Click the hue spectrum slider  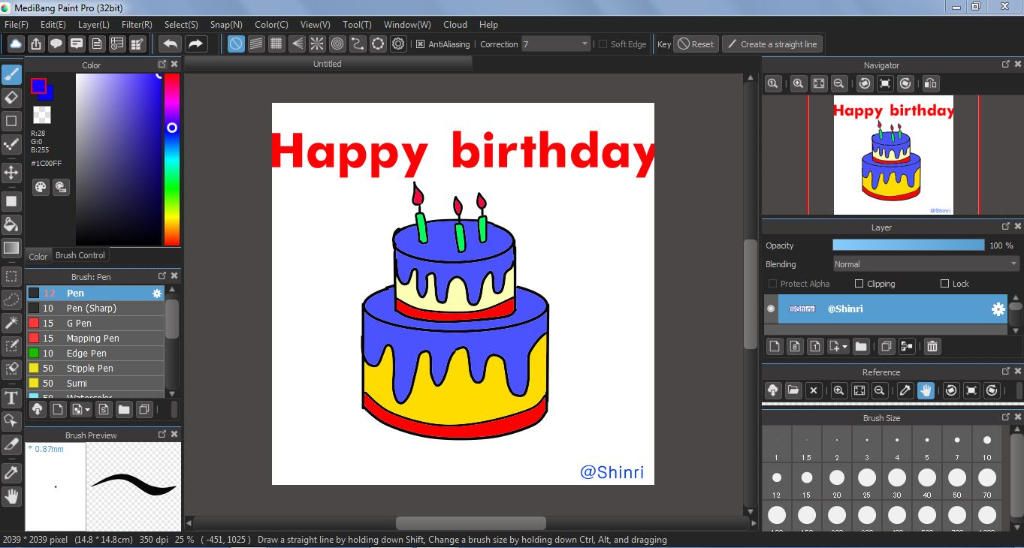click(172, 159)
